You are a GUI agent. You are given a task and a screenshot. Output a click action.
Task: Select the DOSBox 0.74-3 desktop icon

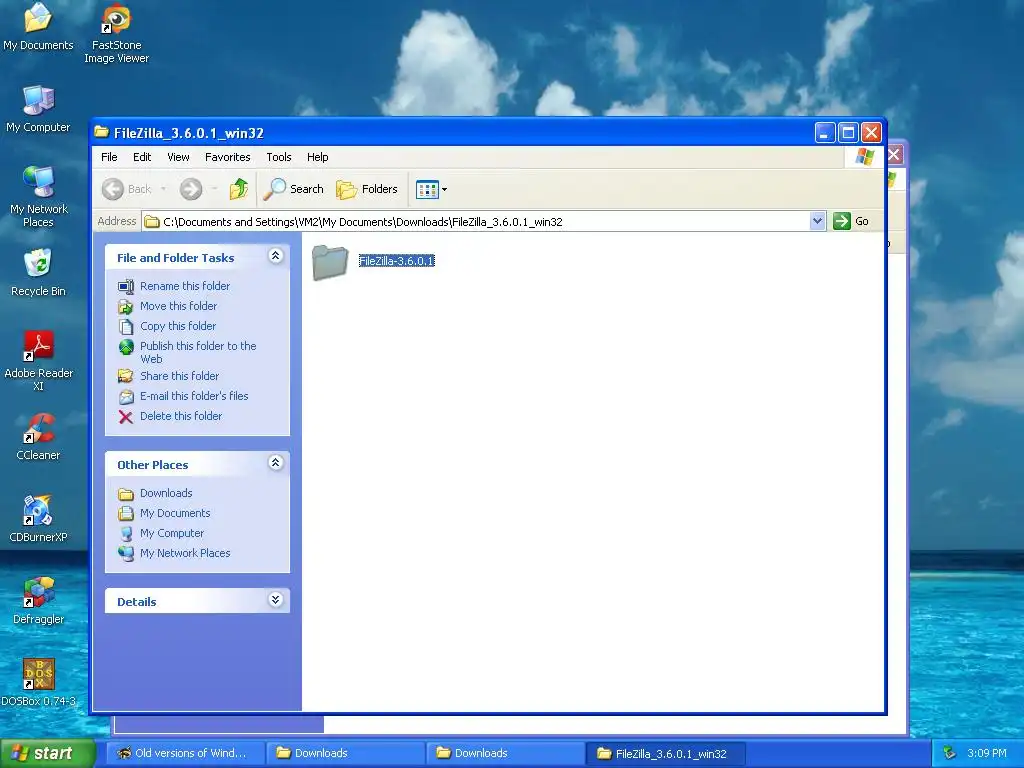pyautogui.click(x=39, y=682)
